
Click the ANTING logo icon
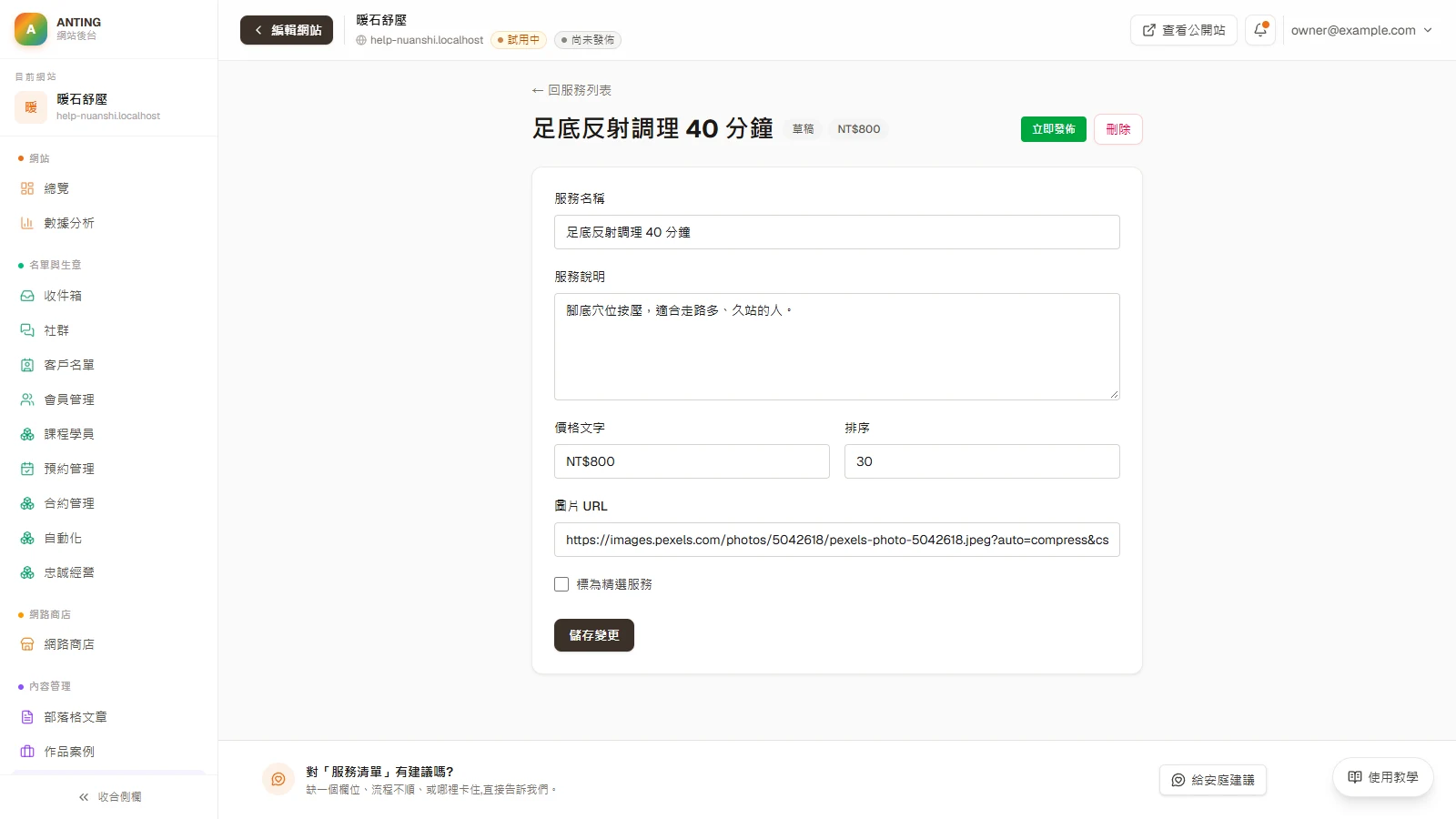click(31, 29)
